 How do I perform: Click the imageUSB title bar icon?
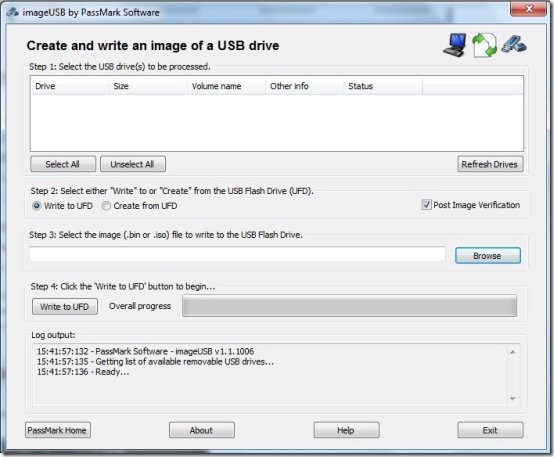[12, 12]
